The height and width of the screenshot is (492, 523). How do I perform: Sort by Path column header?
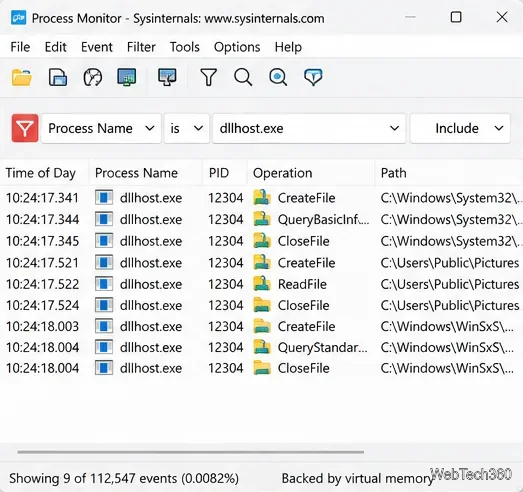pyautogui.click(x=449, y=173)
